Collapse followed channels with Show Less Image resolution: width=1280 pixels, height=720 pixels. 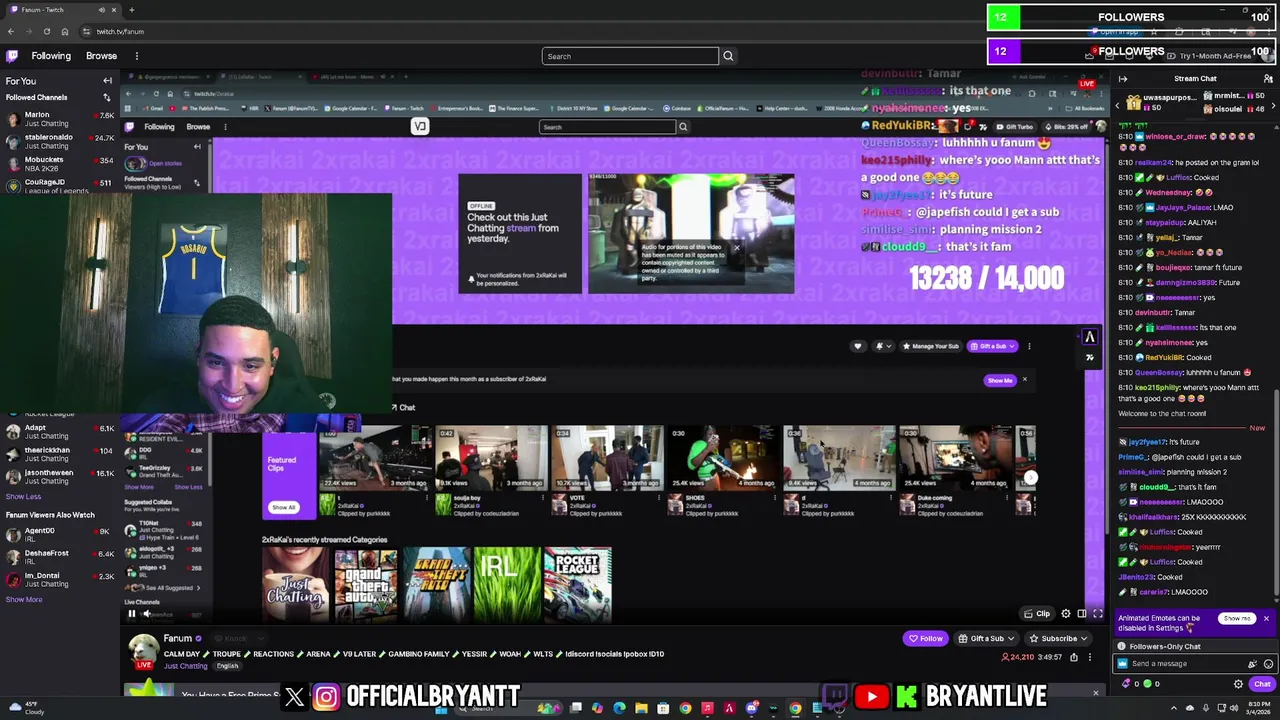pyautogui.click(x=23, y=496)
